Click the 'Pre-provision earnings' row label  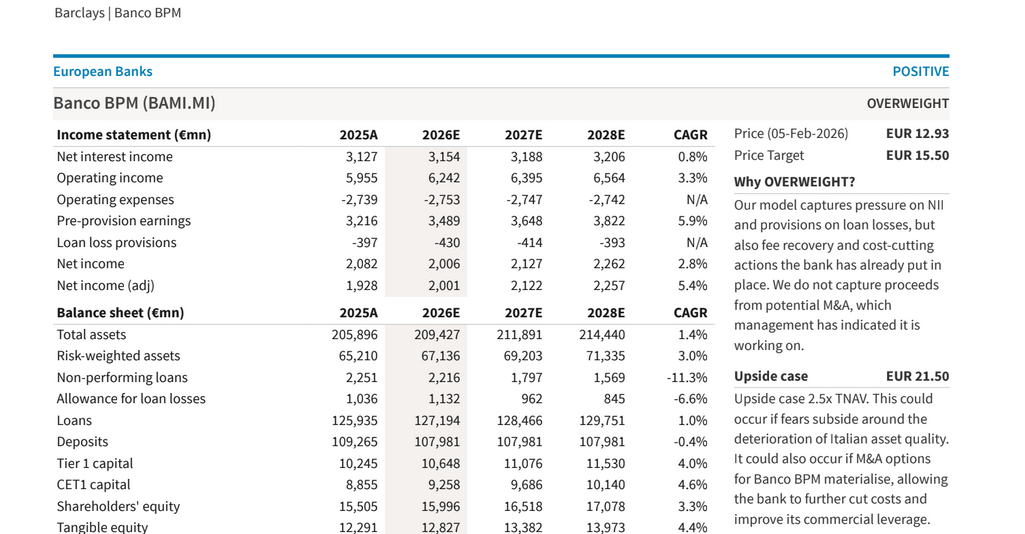pos(124,221)
